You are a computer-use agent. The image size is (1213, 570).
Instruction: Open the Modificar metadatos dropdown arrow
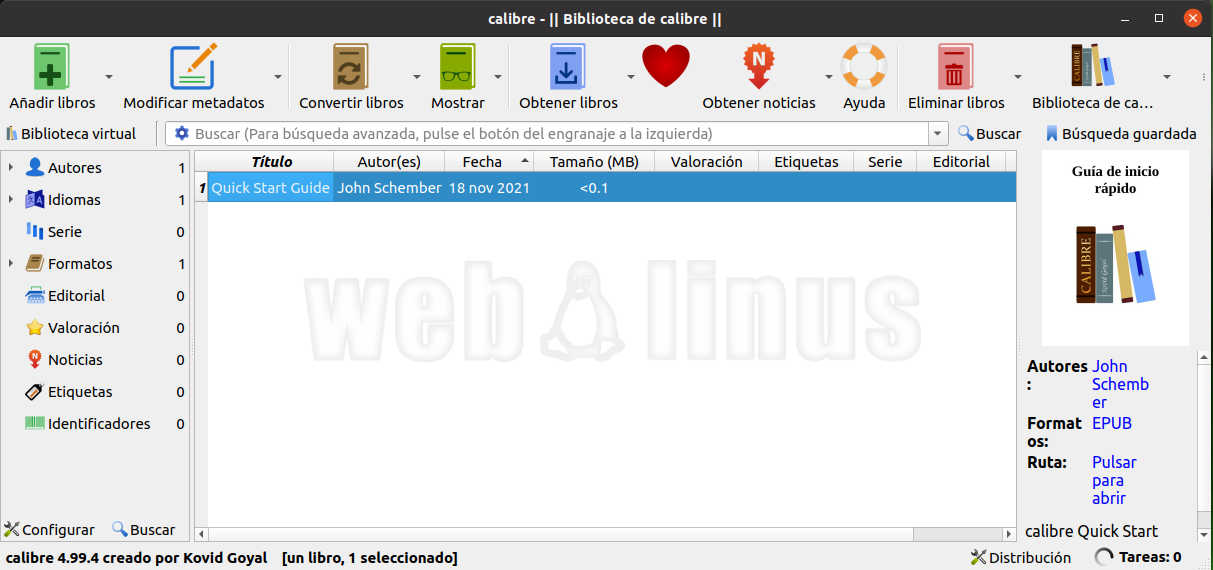pos(278,77)
